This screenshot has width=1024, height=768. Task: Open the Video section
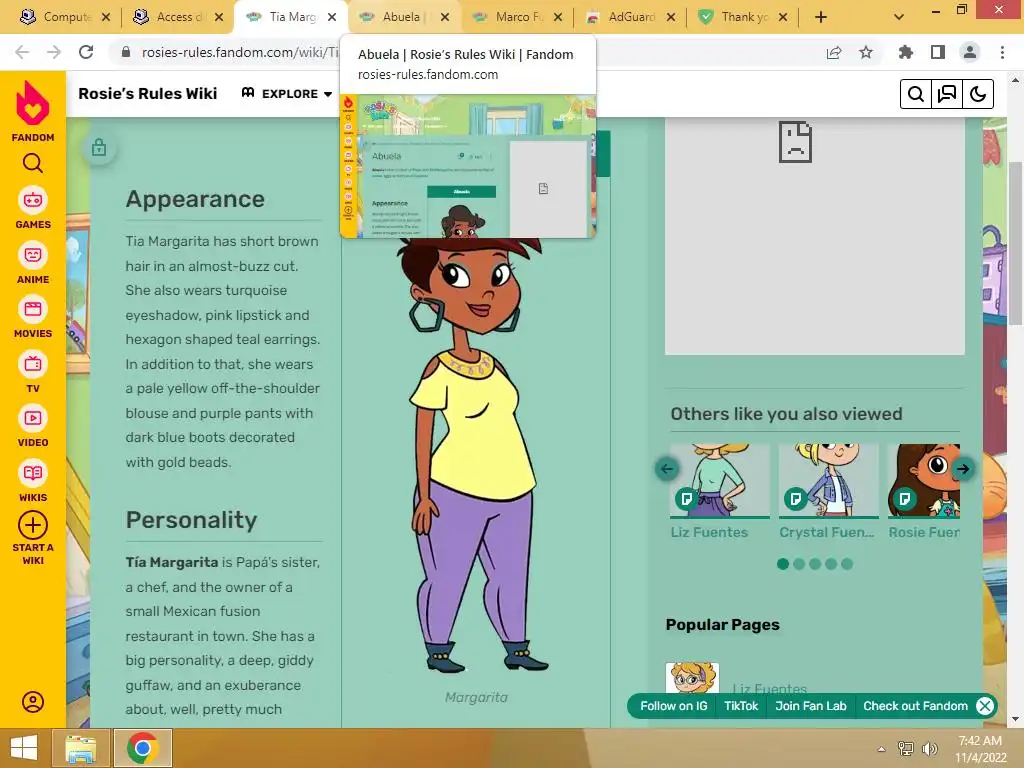[33, 427]
